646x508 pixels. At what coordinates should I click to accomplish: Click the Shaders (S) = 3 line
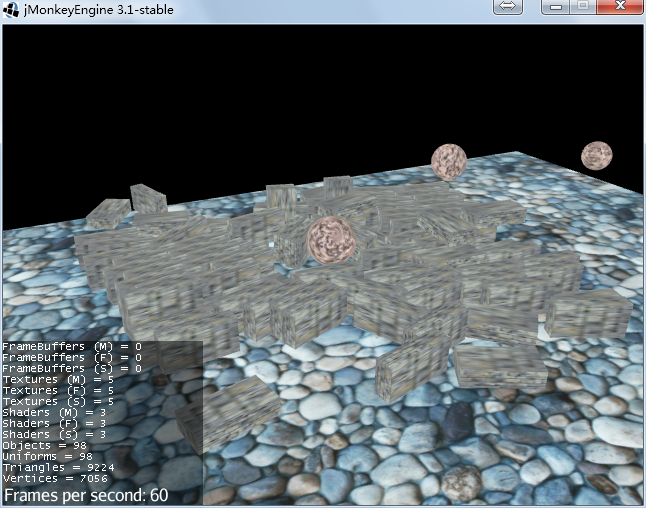point(56,434)
